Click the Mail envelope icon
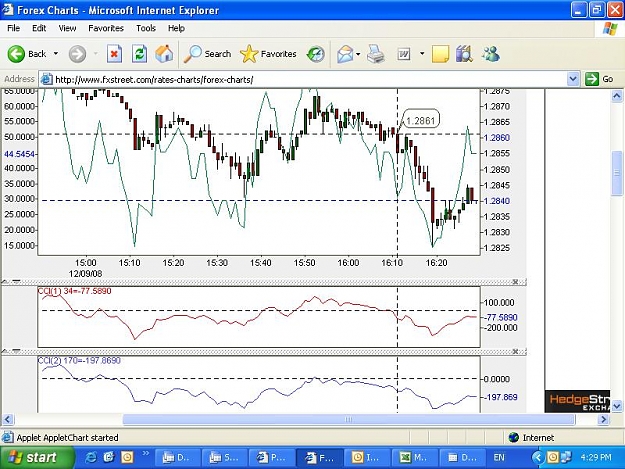This screenshot has height=469, width=625. click(345, 54)
